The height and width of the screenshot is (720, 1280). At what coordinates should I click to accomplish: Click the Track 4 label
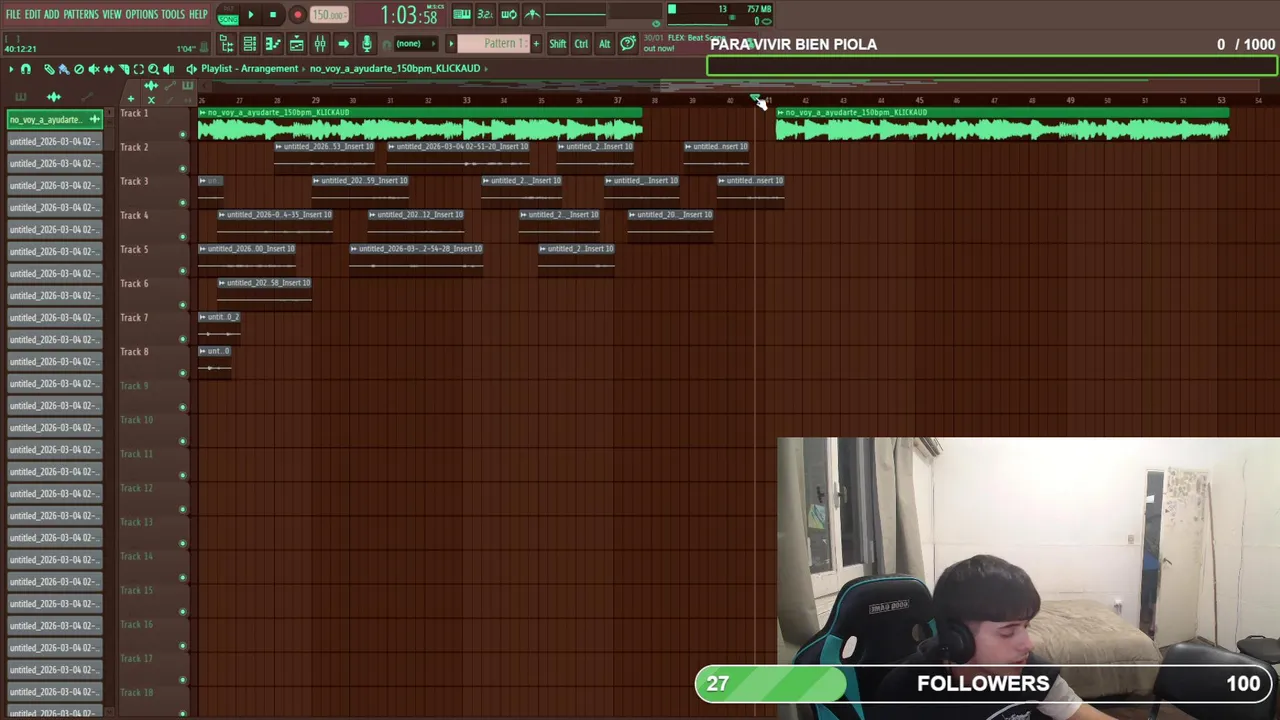[x=134, y=215]
